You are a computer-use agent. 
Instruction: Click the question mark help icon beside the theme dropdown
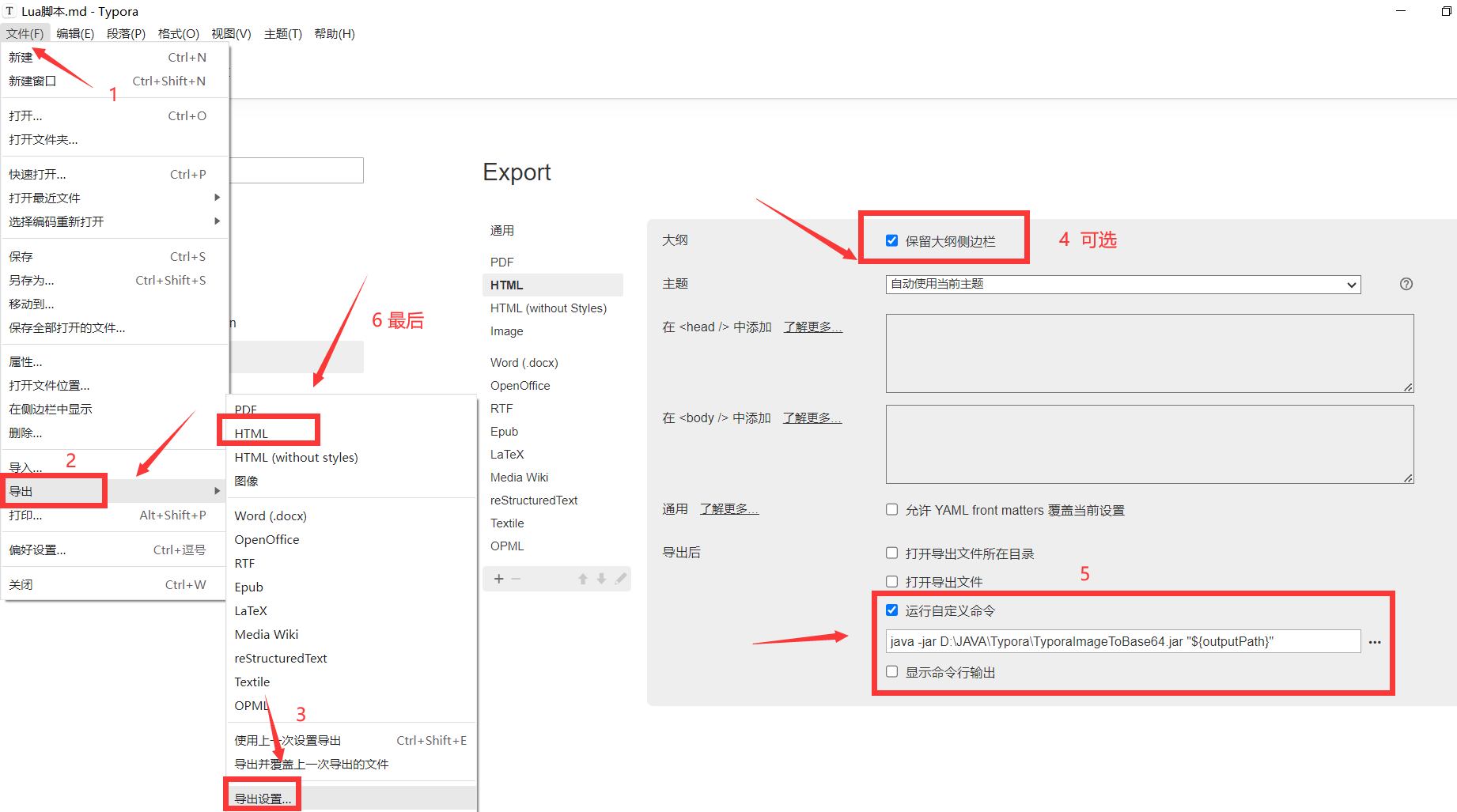1406,284
